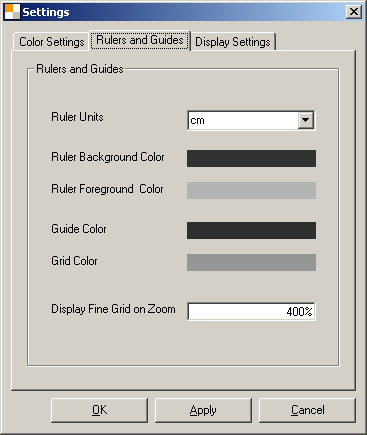Open the Display Settings tab
The height and width of the screenshot is (435, 367).
[x=233, y=42]
